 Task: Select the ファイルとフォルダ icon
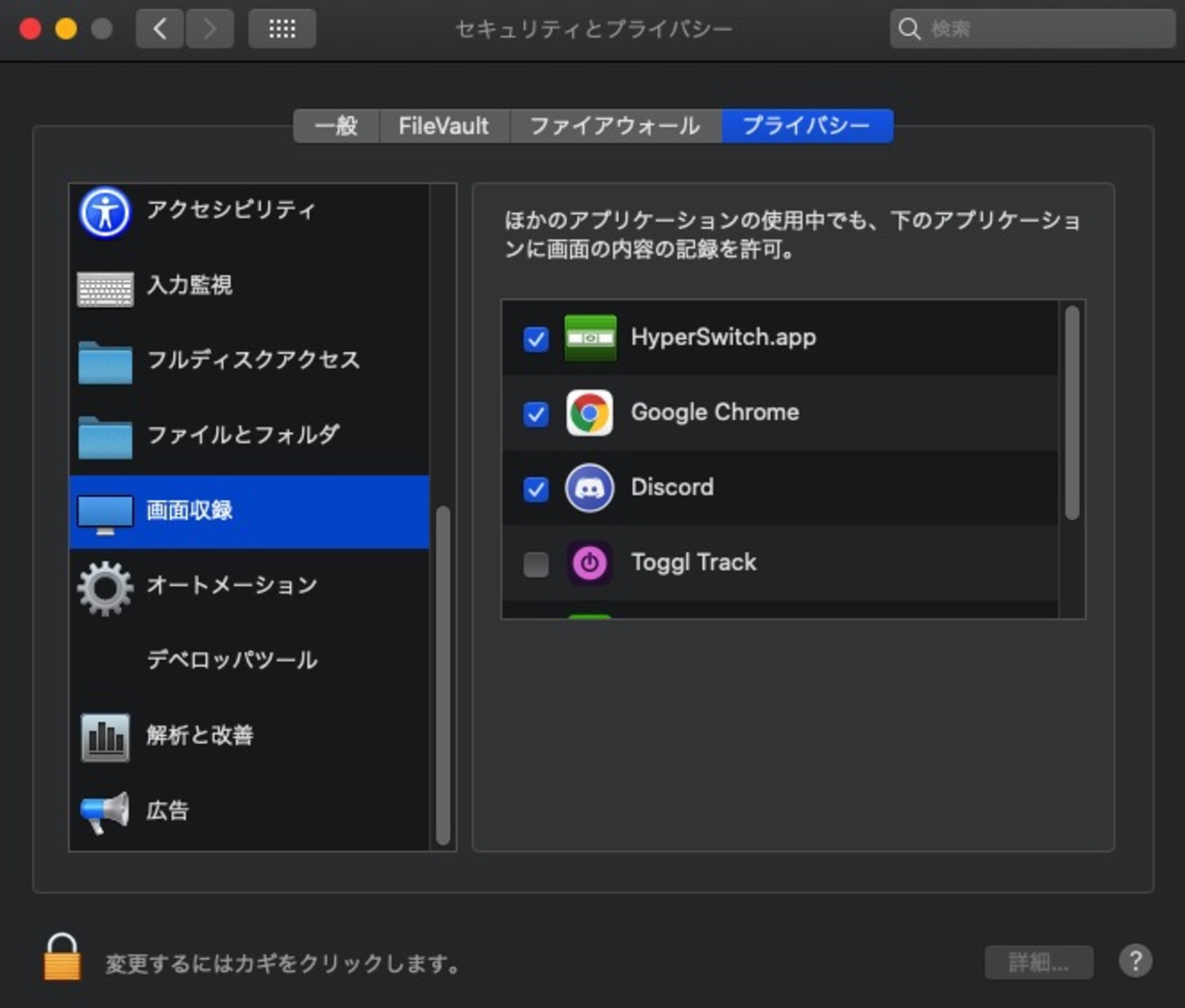pos(105,437)
